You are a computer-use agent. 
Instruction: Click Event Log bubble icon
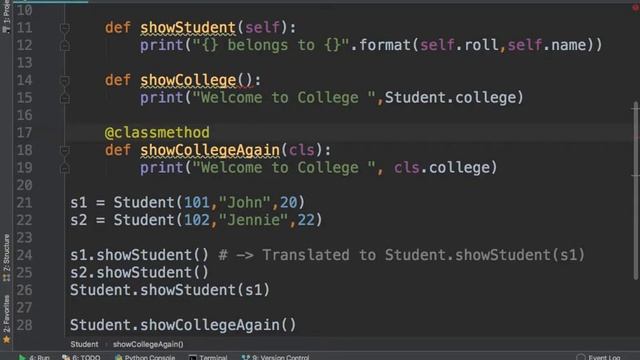point(581,357)
